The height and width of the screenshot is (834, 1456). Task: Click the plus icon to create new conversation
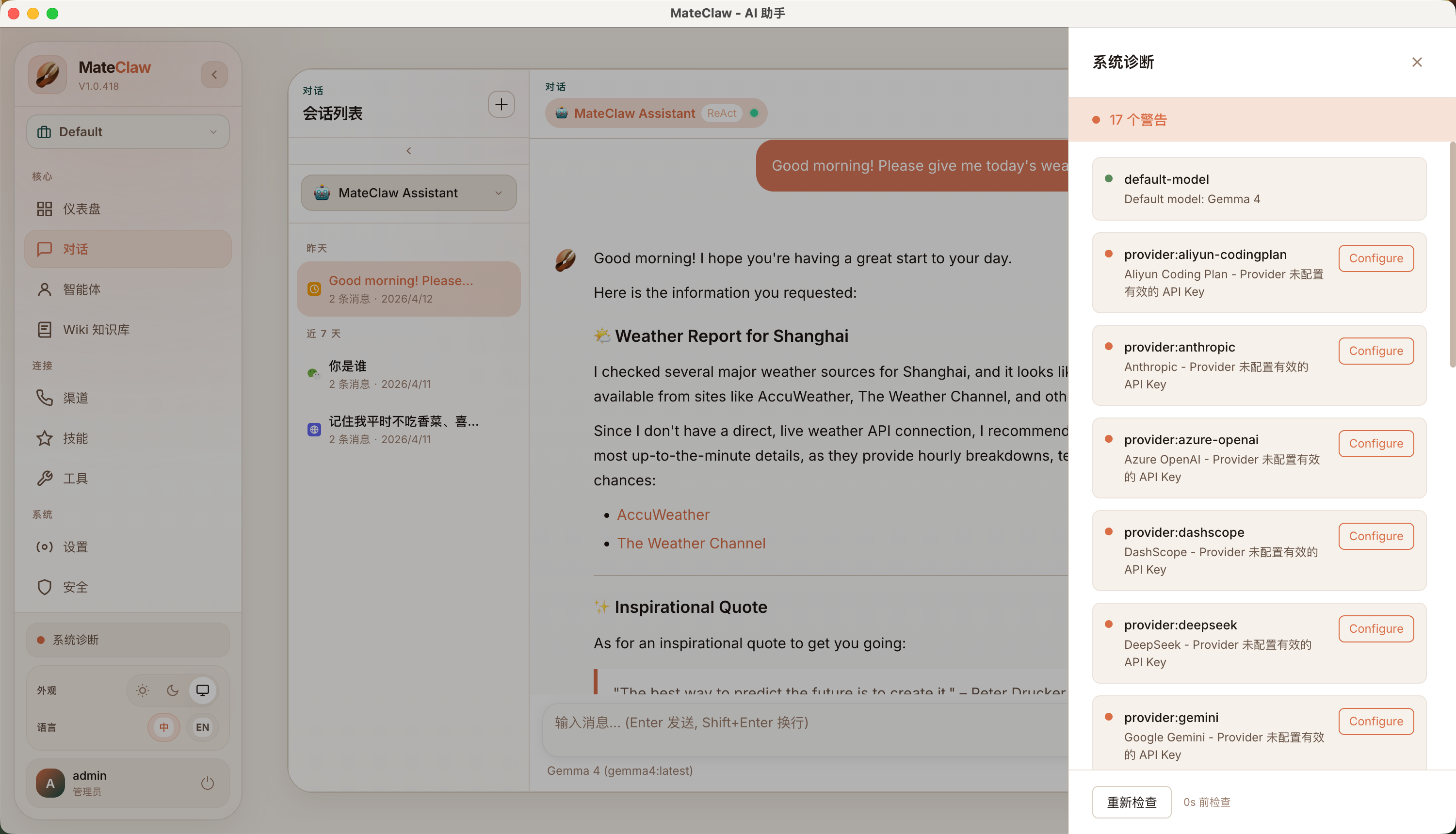(x=501, y=104)
